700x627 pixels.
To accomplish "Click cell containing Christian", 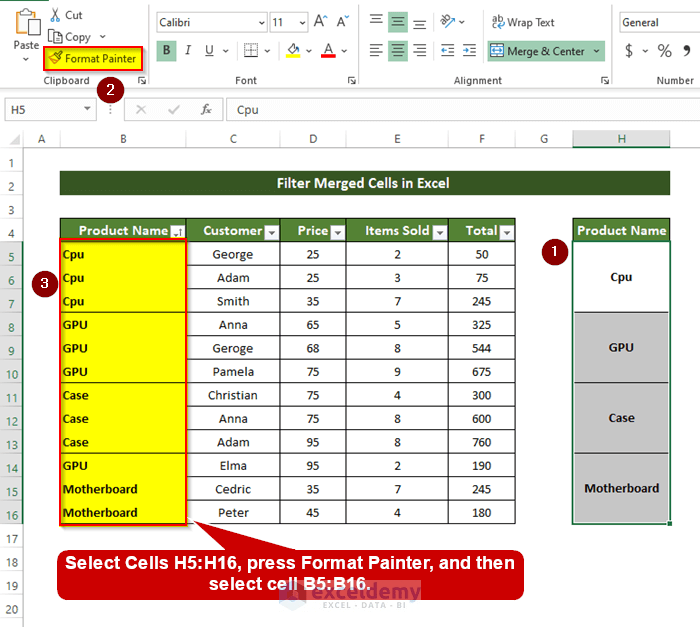I will (x=233, y=395).
